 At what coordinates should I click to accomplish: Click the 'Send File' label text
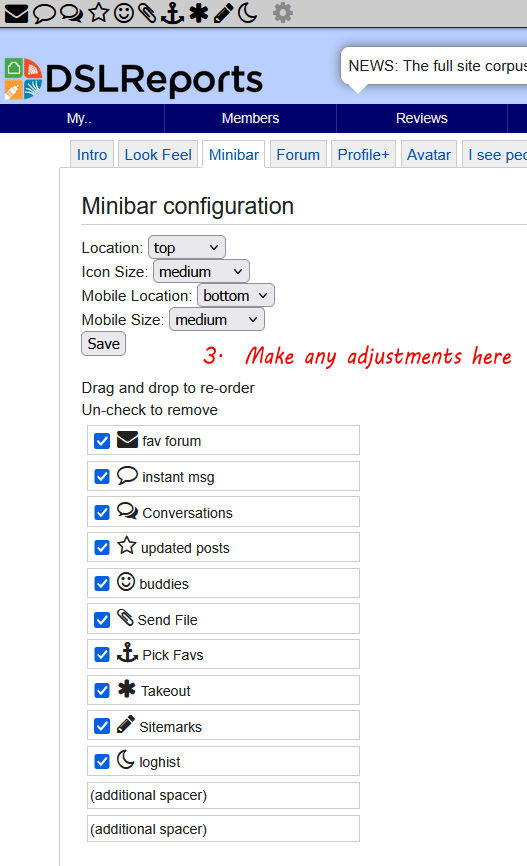[x=167, y=620]
